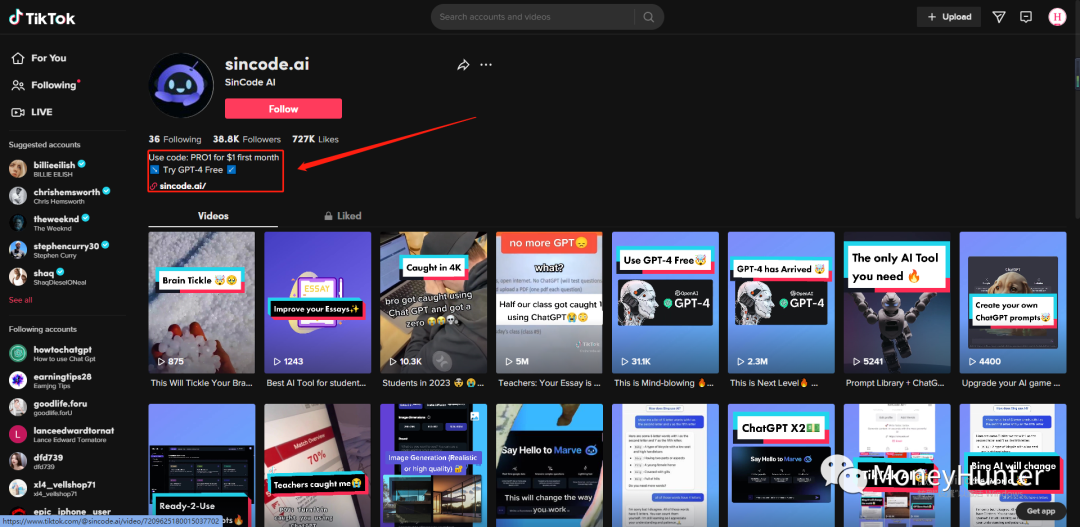Click caption 'This is Mind-blowing'
This screenshot has width=1080, height=527.
tap(665, 382)
